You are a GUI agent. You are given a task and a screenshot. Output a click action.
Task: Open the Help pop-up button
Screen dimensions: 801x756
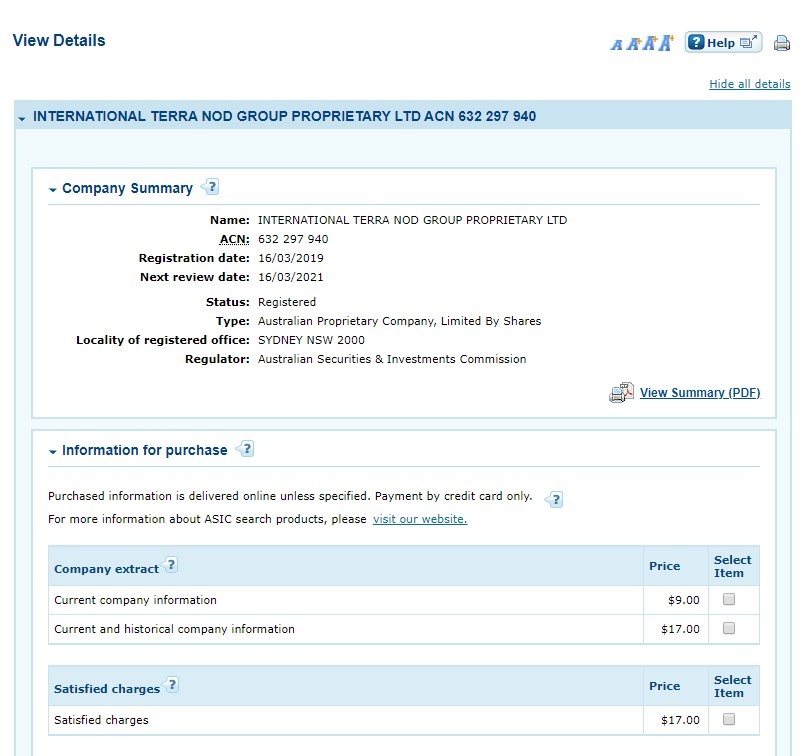click(723, 42)
